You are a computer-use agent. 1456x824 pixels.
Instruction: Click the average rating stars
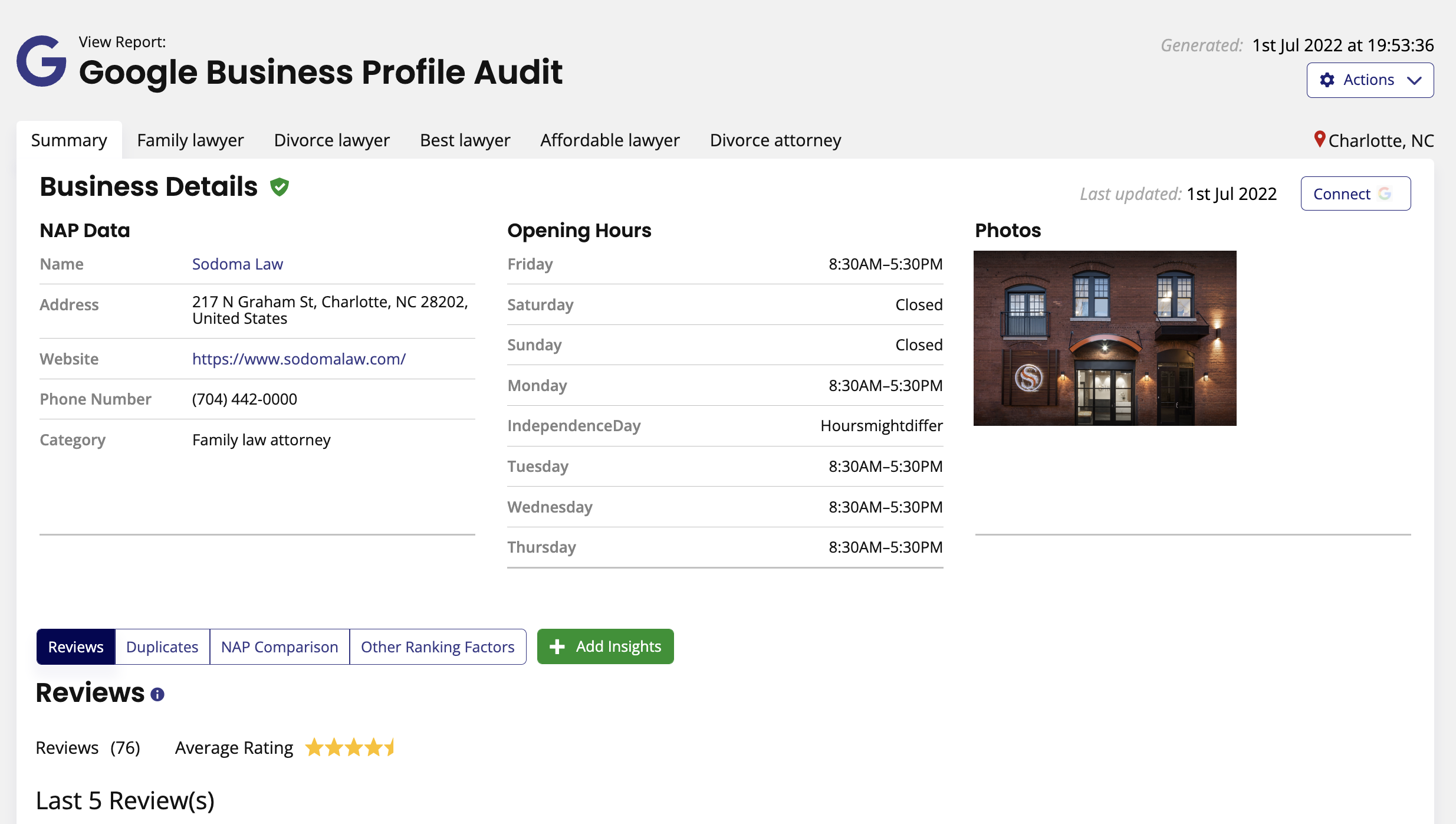coord(350,747)
